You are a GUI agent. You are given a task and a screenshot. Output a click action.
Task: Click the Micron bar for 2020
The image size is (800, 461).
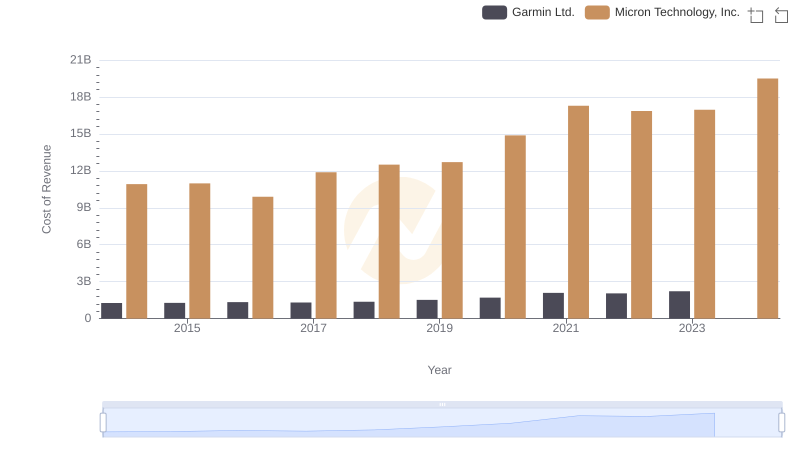[x=515, y=227]
